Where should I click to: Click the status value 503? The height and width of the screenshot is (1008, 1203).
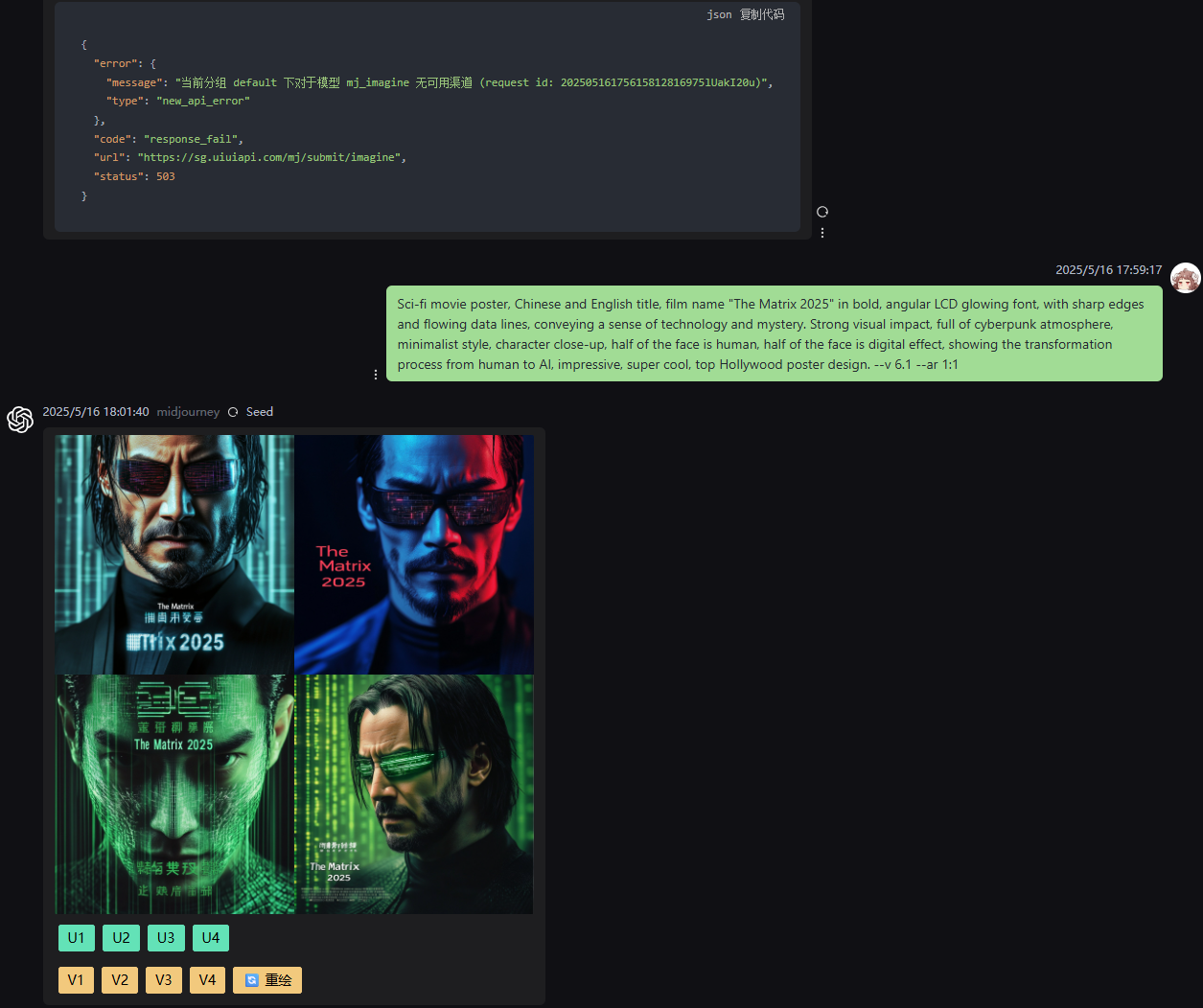coord(166,176)
